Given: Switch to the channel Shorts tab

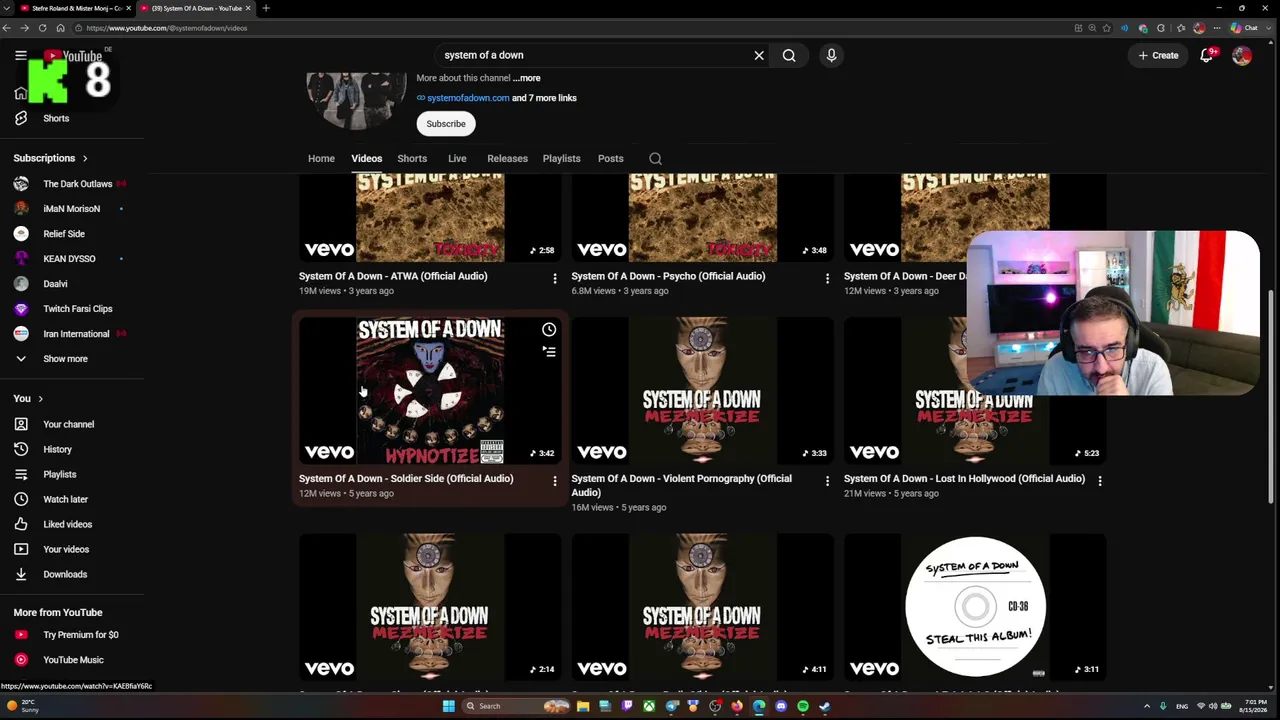Looking at the screenshot, I should (x=412, y=159).
